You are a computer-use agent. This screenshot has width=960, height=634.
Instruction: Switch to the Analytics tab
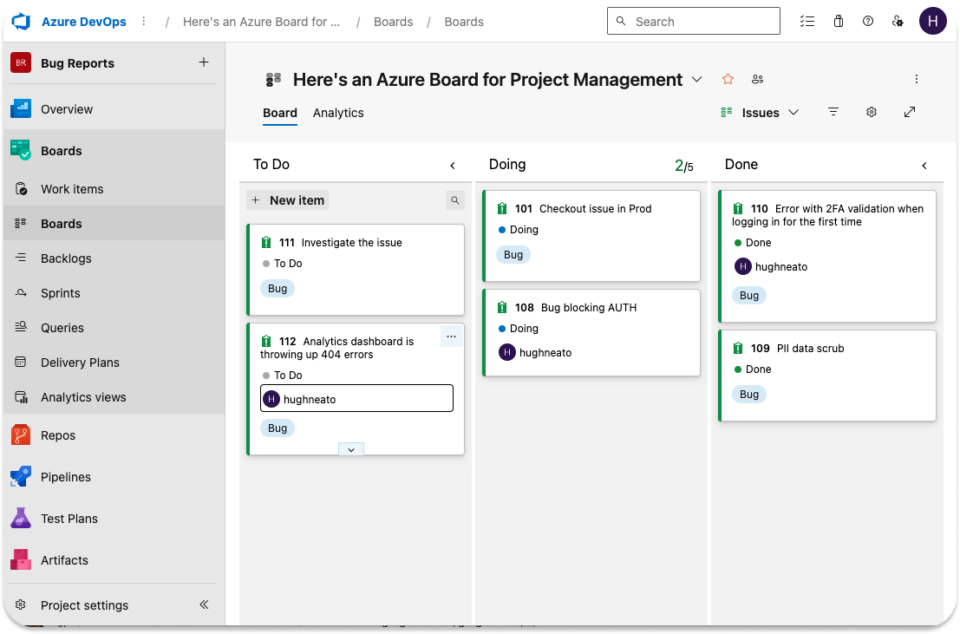click(x=338, y=113)
